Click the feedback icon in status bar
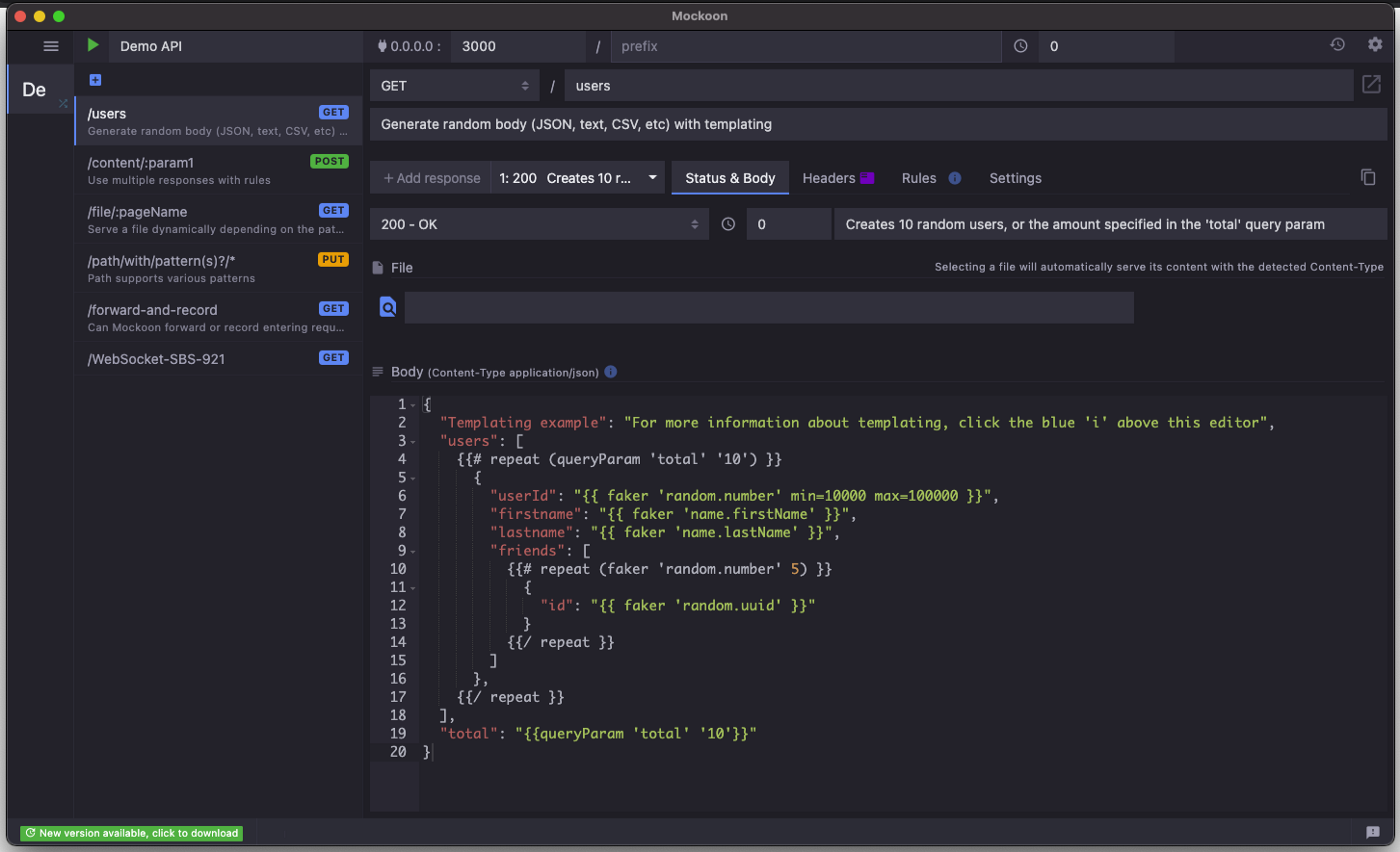 pyautogui.click(x=1373, y=832)
